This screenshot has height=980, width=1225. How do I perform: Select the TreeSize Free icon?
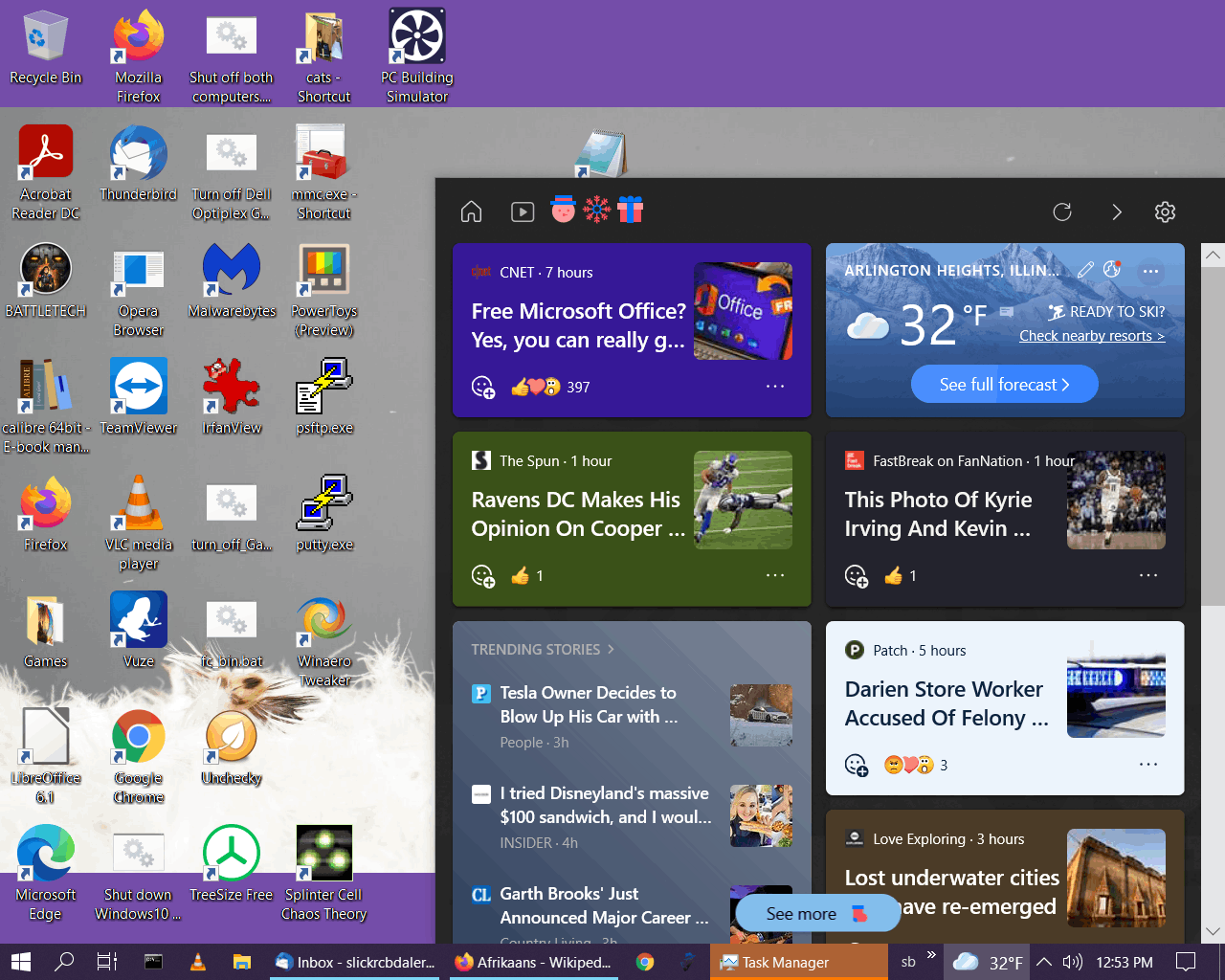(x=232, y=865)
